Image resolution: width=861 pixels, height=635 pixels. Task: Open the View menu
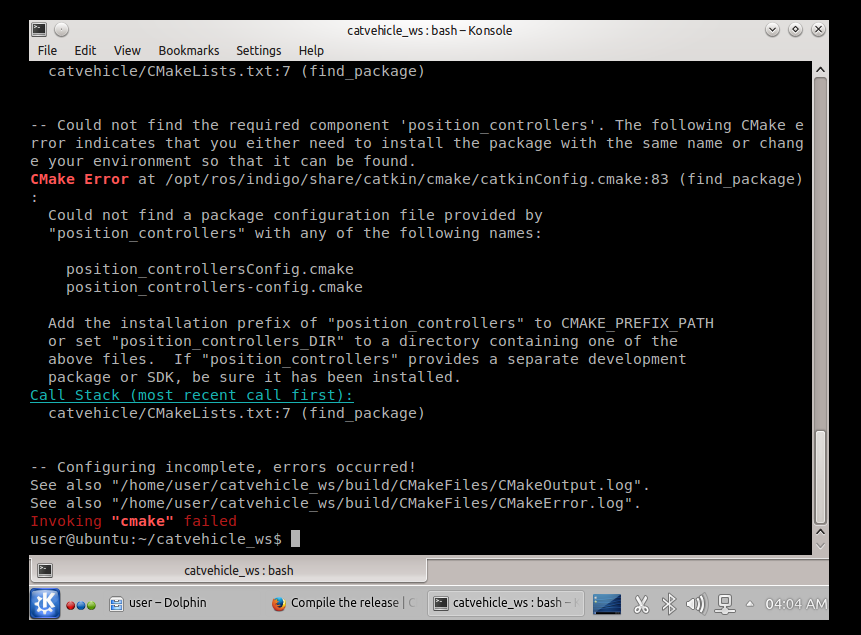coord(127,50)
